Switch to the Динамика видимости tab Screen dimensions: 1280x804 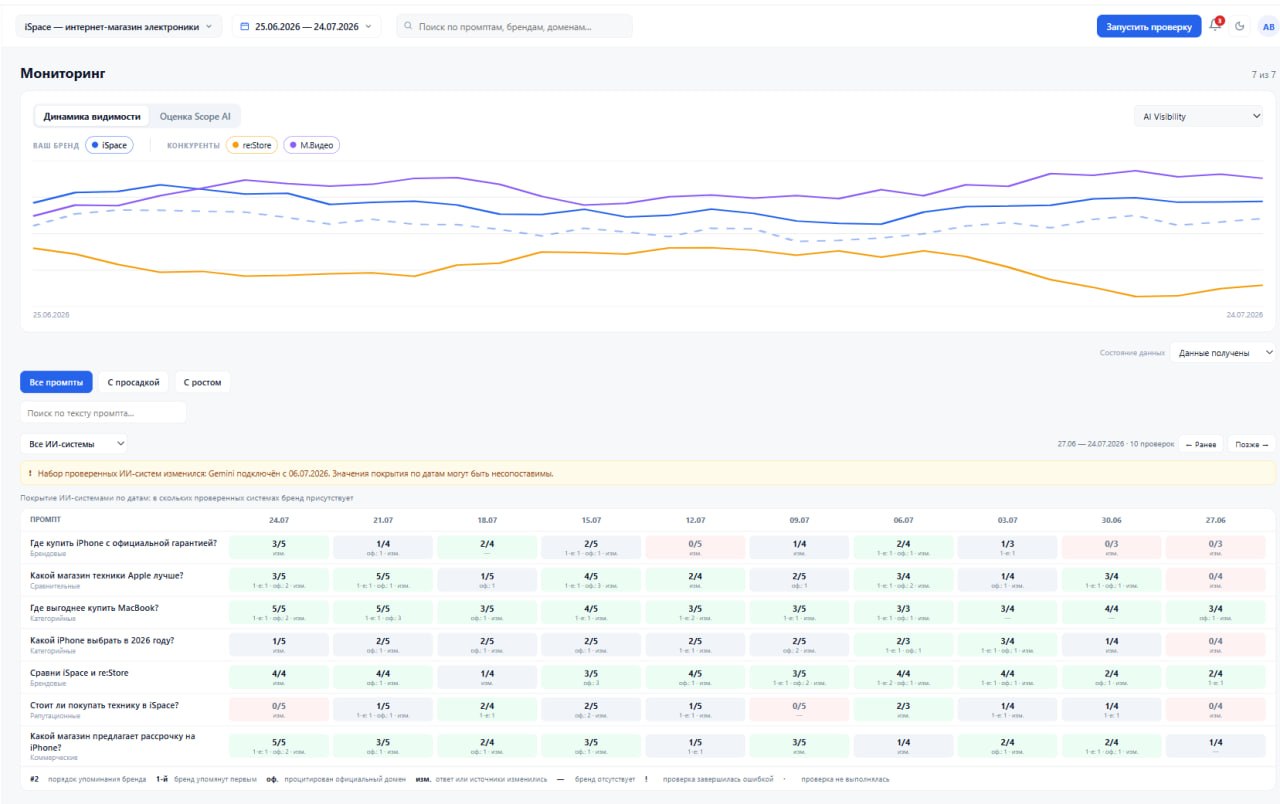92,116
